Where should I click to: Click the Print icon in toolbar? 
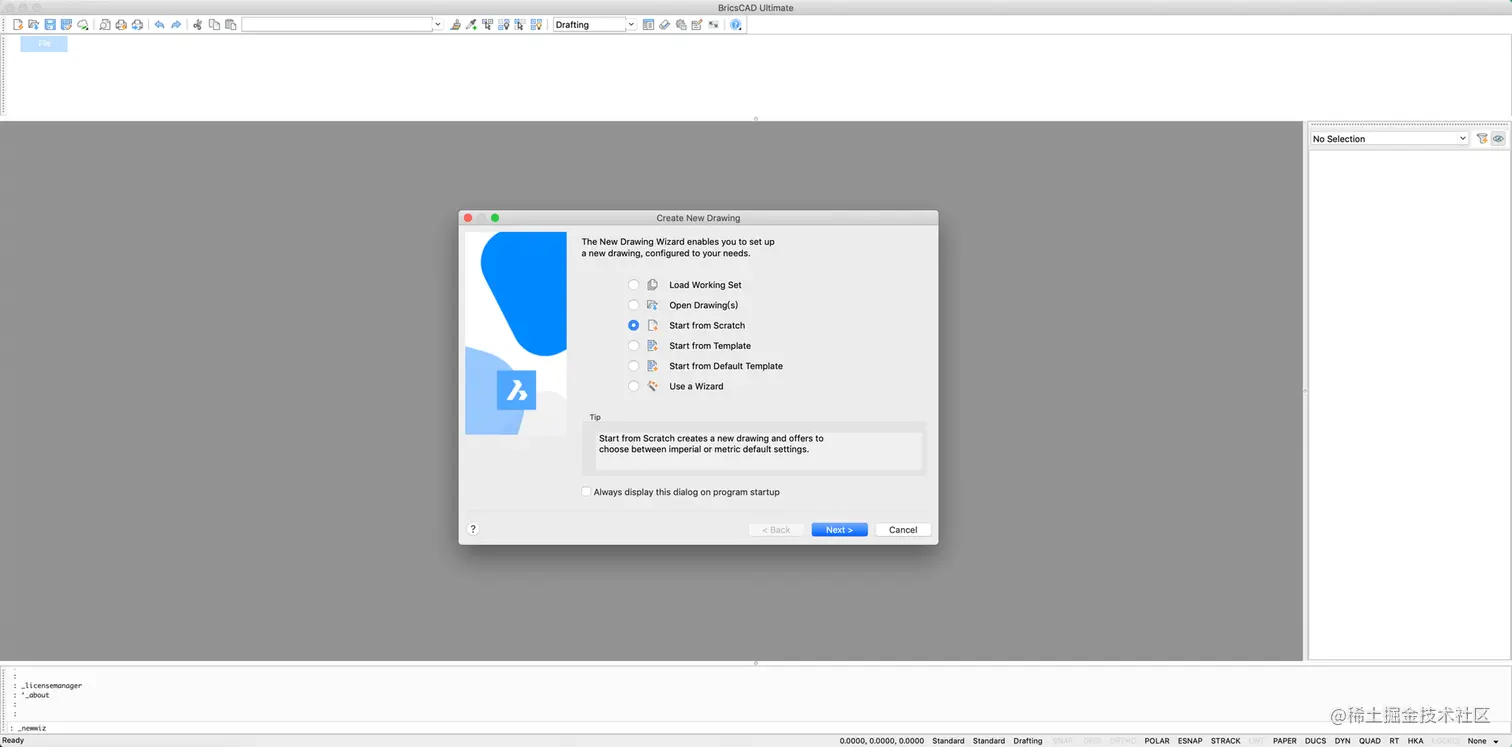(x=121, y=24)
